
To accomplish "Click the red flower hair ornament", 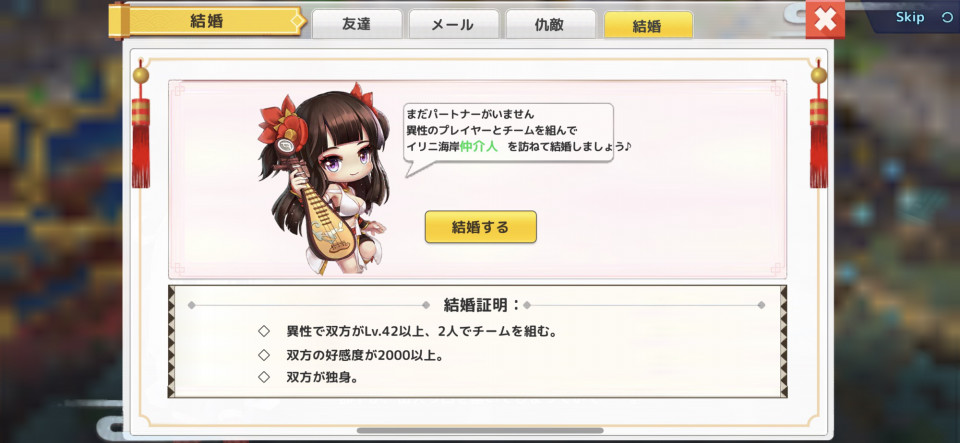I will [x=280, y=123].
